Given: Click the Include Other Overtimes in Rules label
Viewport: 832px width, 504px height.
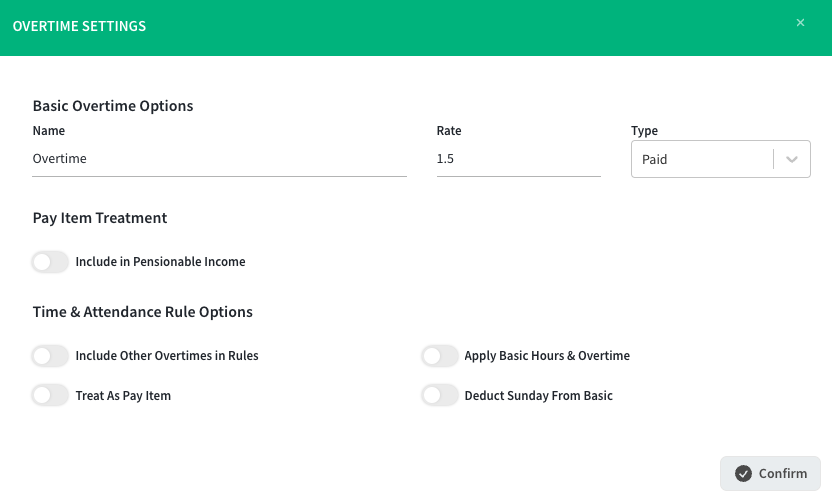Looking at the screenshot, I should pos(167,355).
